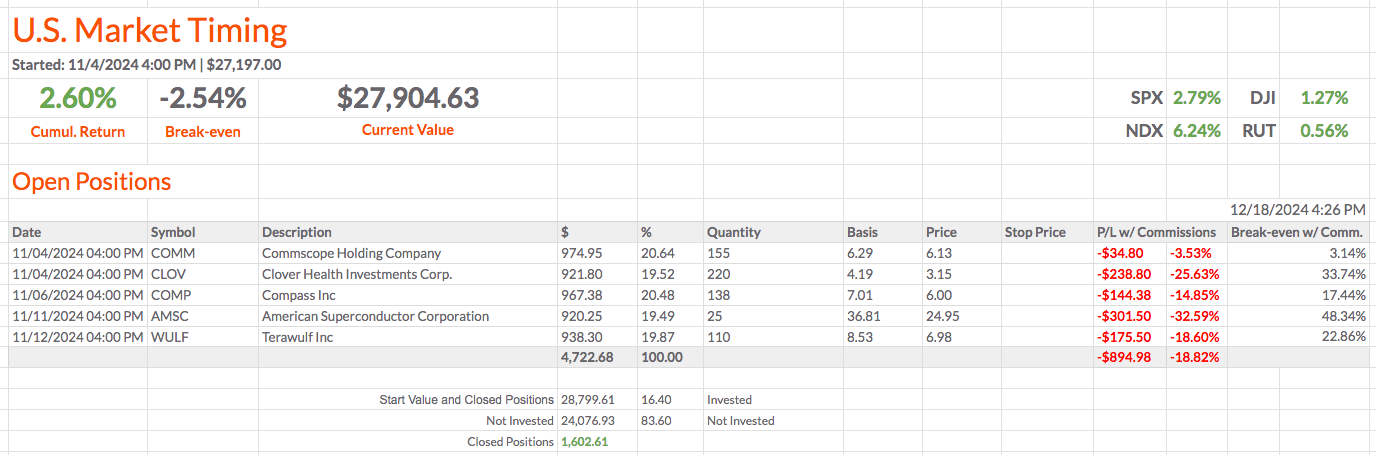This screenshot has height=455, width=1376.
Task: Click the Stop Price column header
Action: (1035, 232)
